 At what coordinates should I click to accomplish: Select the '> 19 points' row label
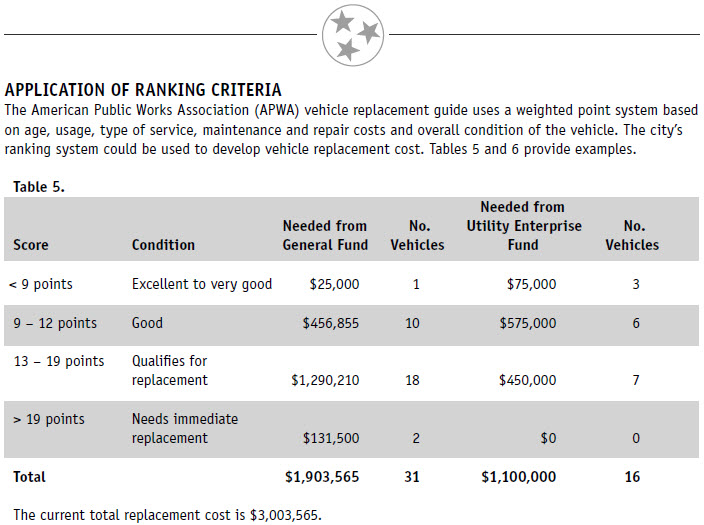[48, 419]
